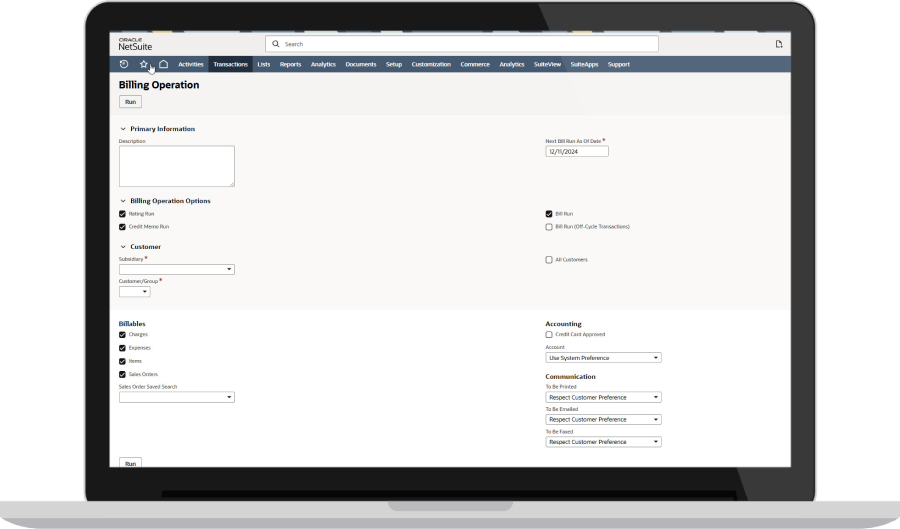Image resolution: width=900 pixels, height=529 pixels.
Task: Go to the Home icon
Action: (163, 64)
